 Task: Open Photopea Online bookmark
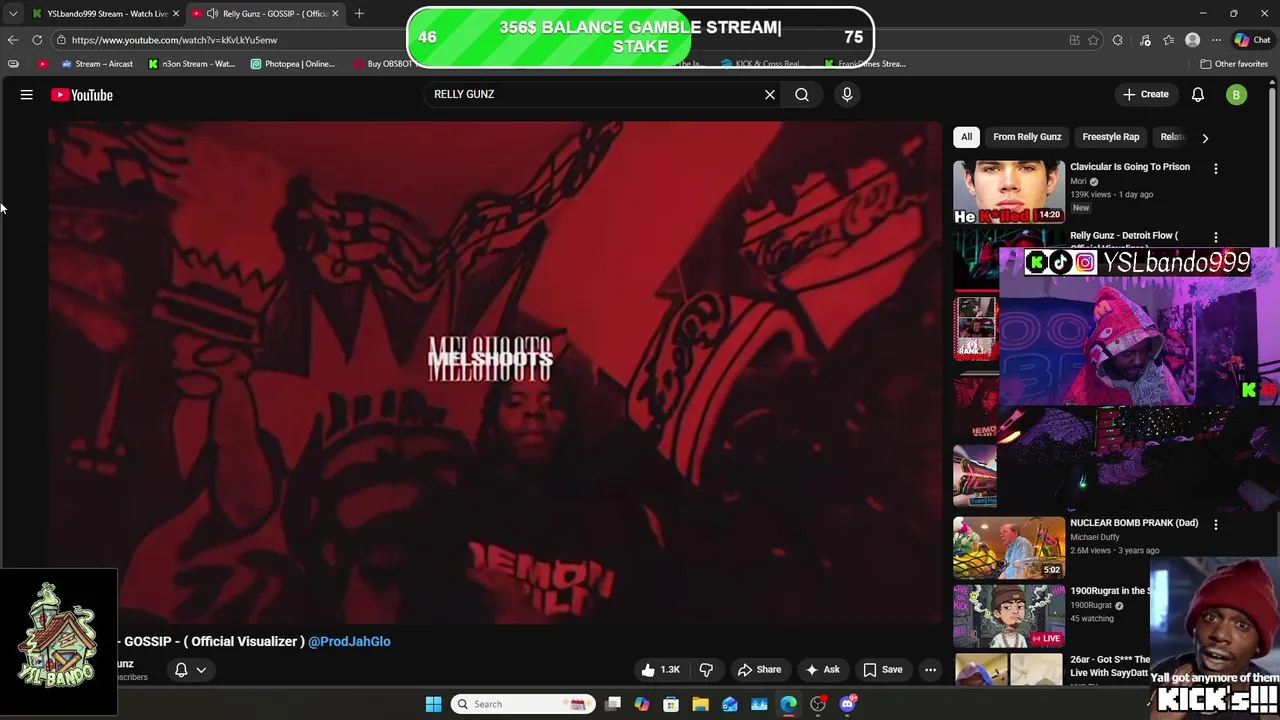pyautogui.click(x=292, y=64)
